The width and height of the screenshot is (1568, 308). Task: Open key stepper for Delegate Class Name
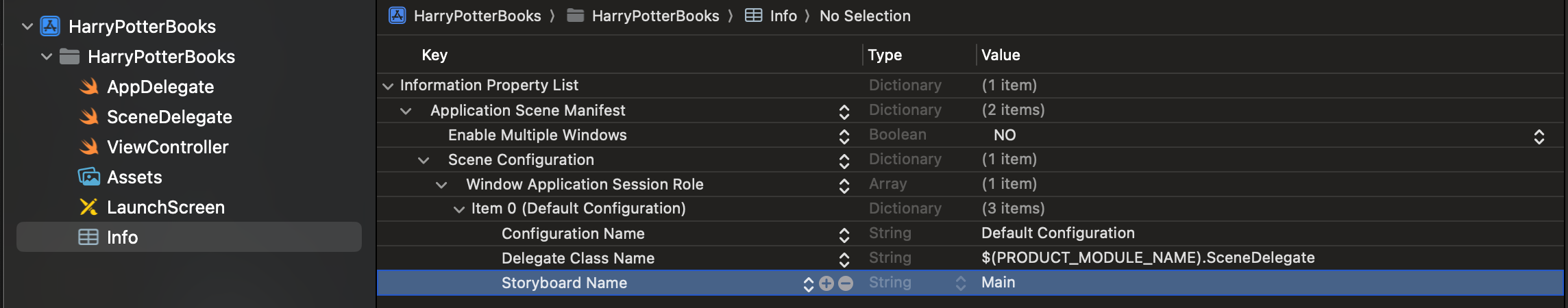coord(844,259)
